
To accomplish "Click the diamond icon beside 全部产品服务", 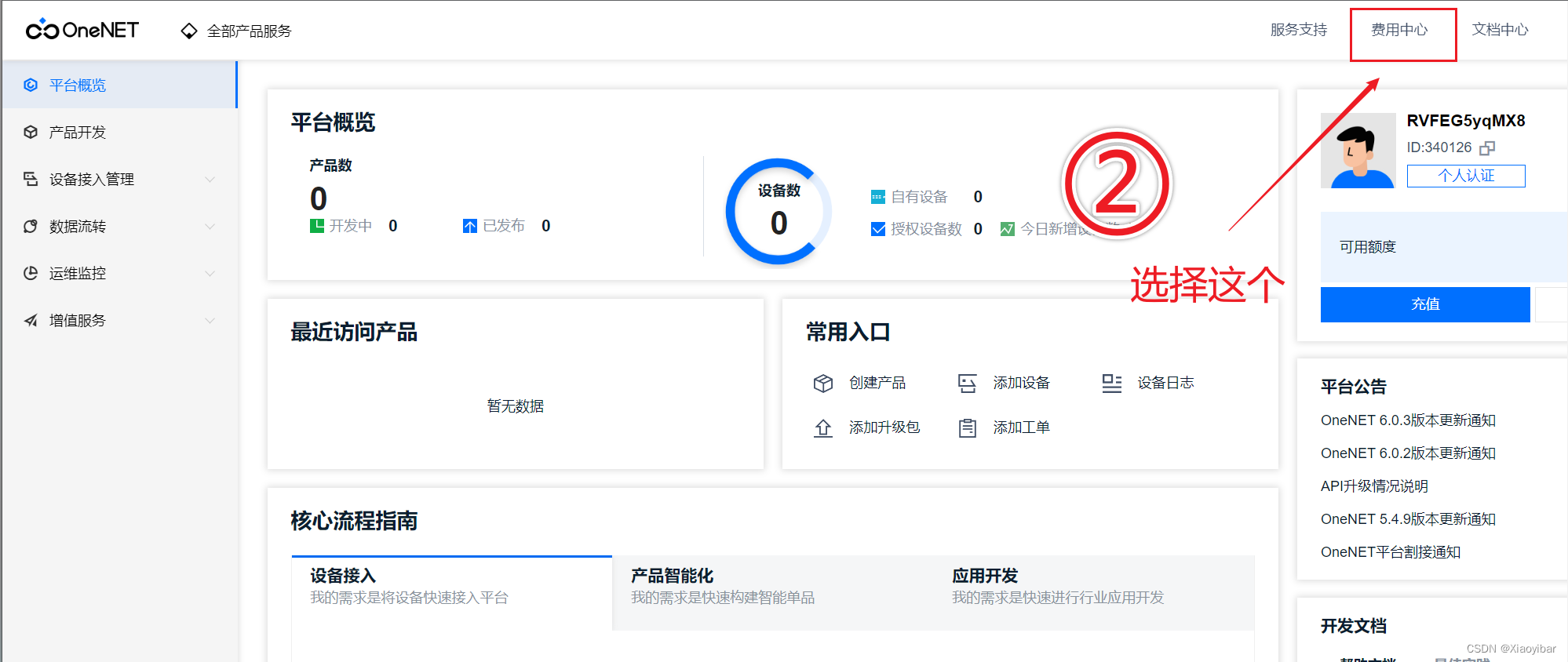I will 189,31.
